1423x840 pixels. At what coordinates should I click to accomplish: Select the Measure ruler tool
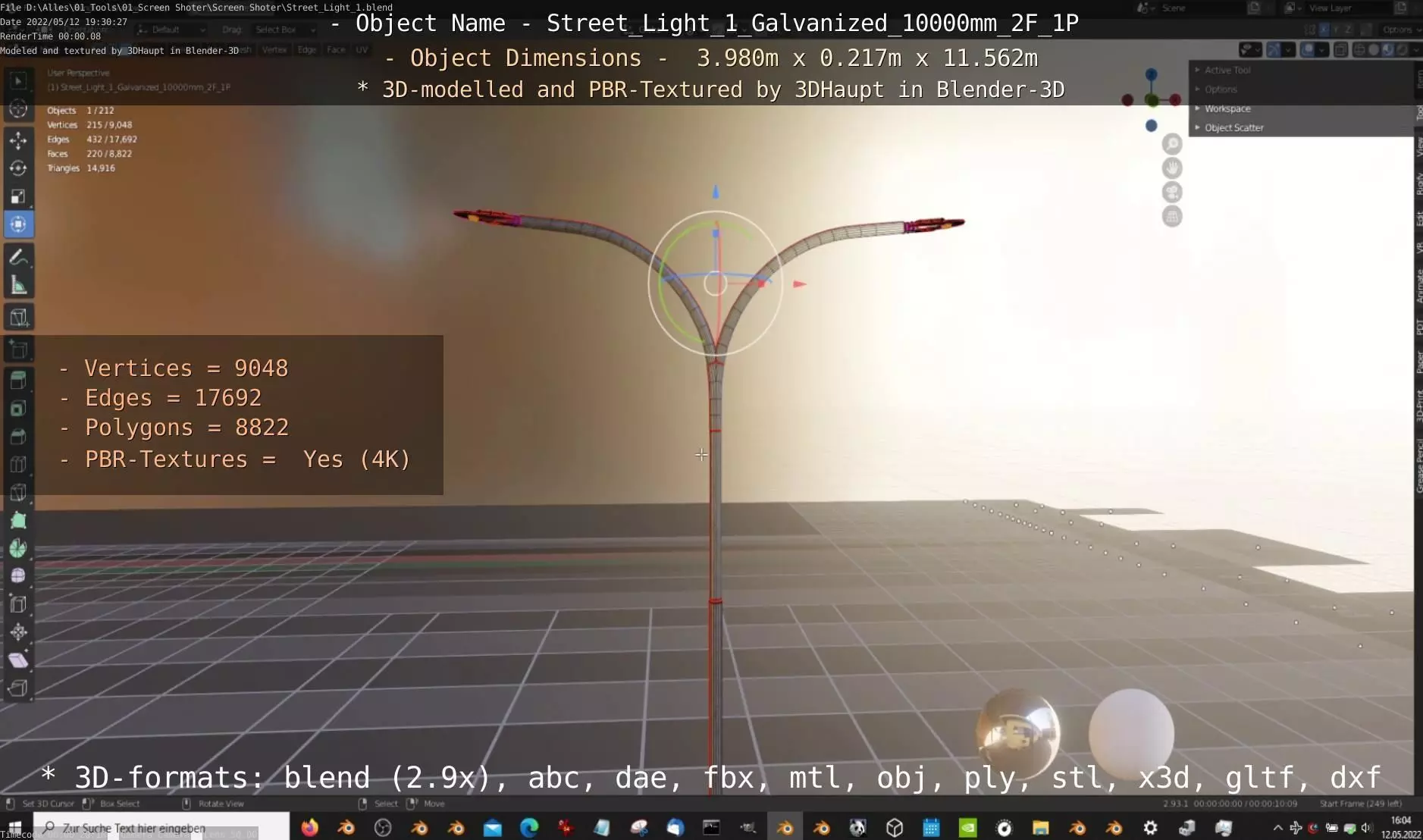(18, 285)
